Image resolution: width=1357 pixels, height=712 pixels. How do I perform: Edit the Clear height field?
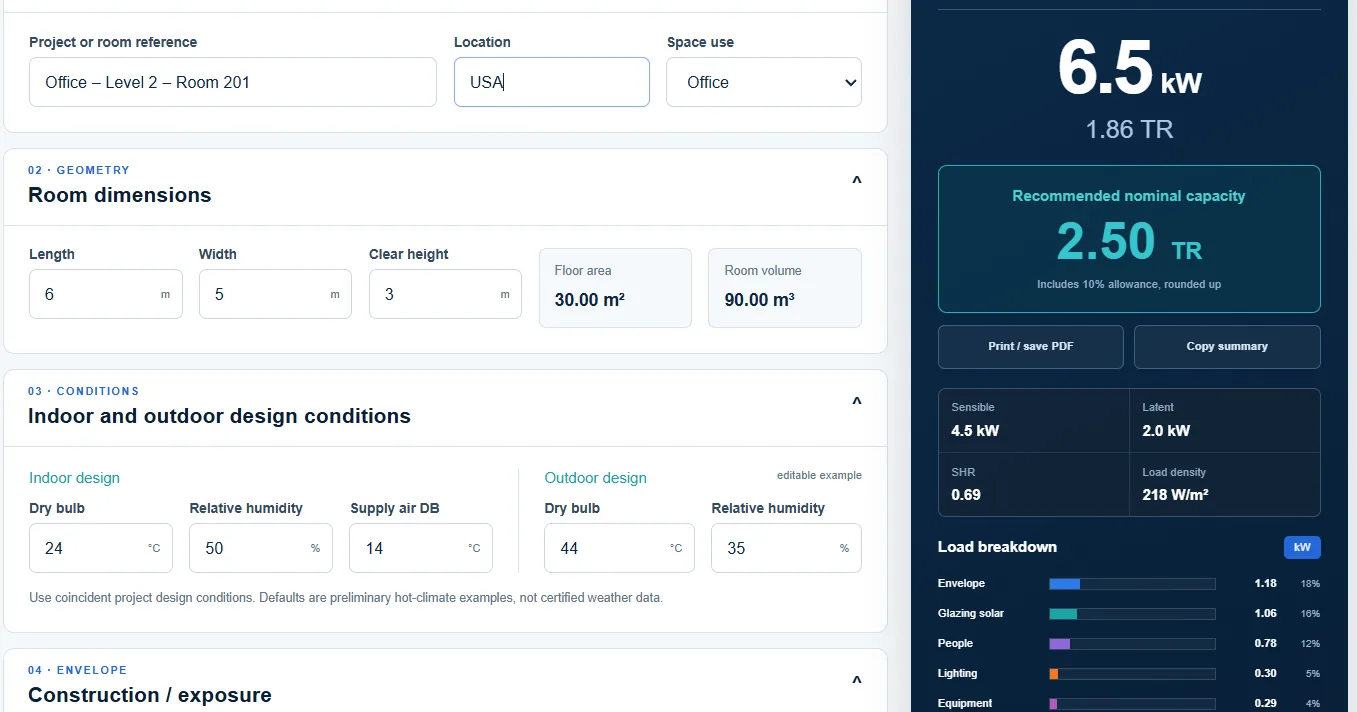point(445,294)
